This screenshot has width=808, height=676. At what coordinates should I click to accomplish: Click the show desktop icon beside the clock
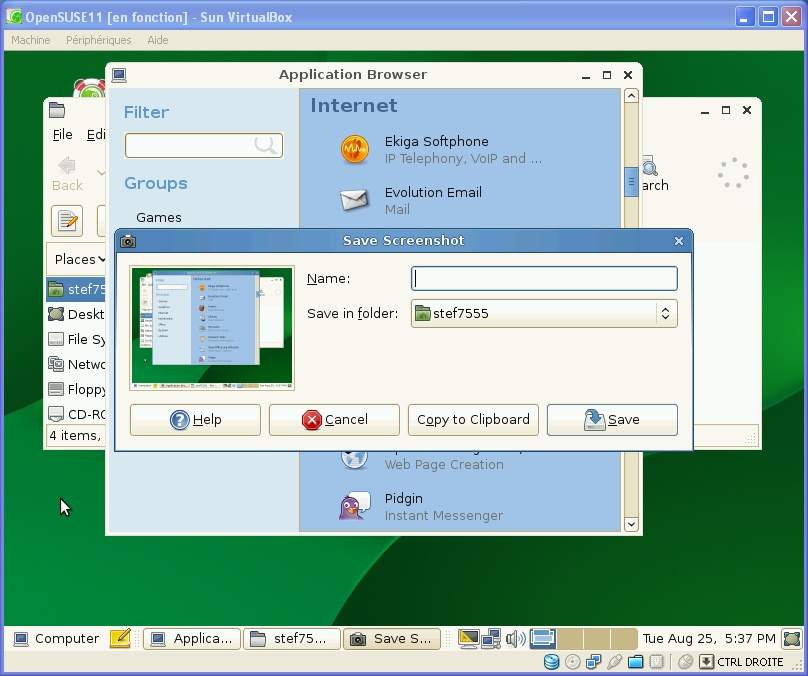point(792,639)
